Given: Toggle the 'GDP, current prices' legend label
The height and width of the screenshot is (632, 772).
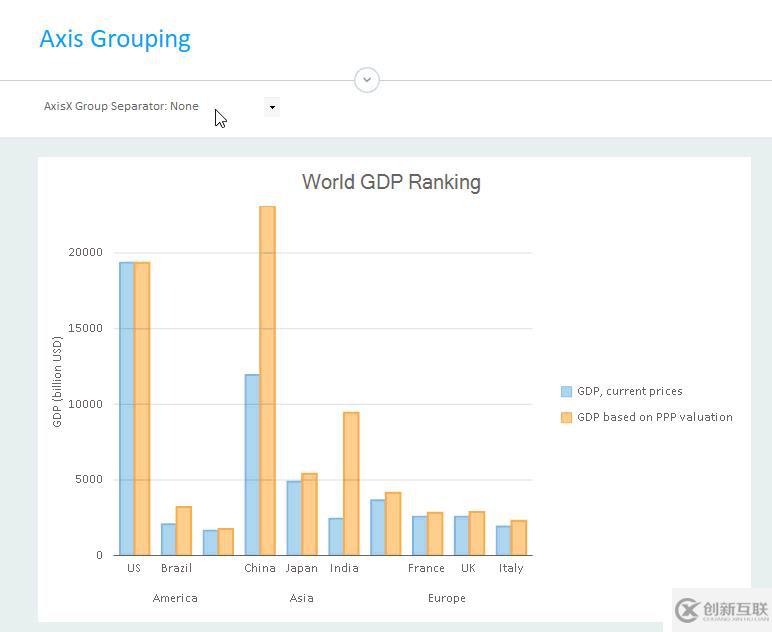Looking at the screenshot, I should point(630,392).
